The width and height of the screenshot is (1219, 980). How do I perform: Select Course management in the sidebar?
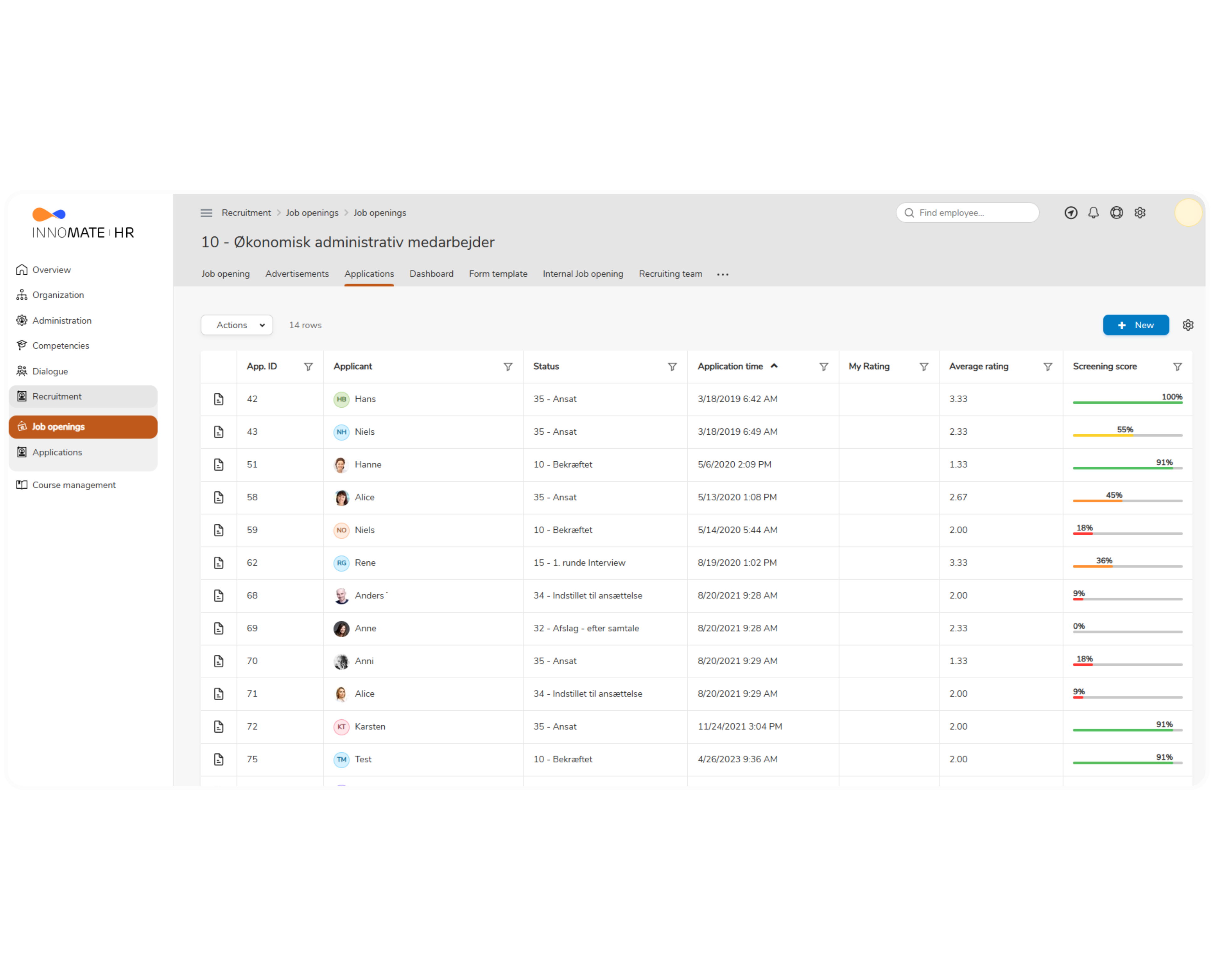73,485
